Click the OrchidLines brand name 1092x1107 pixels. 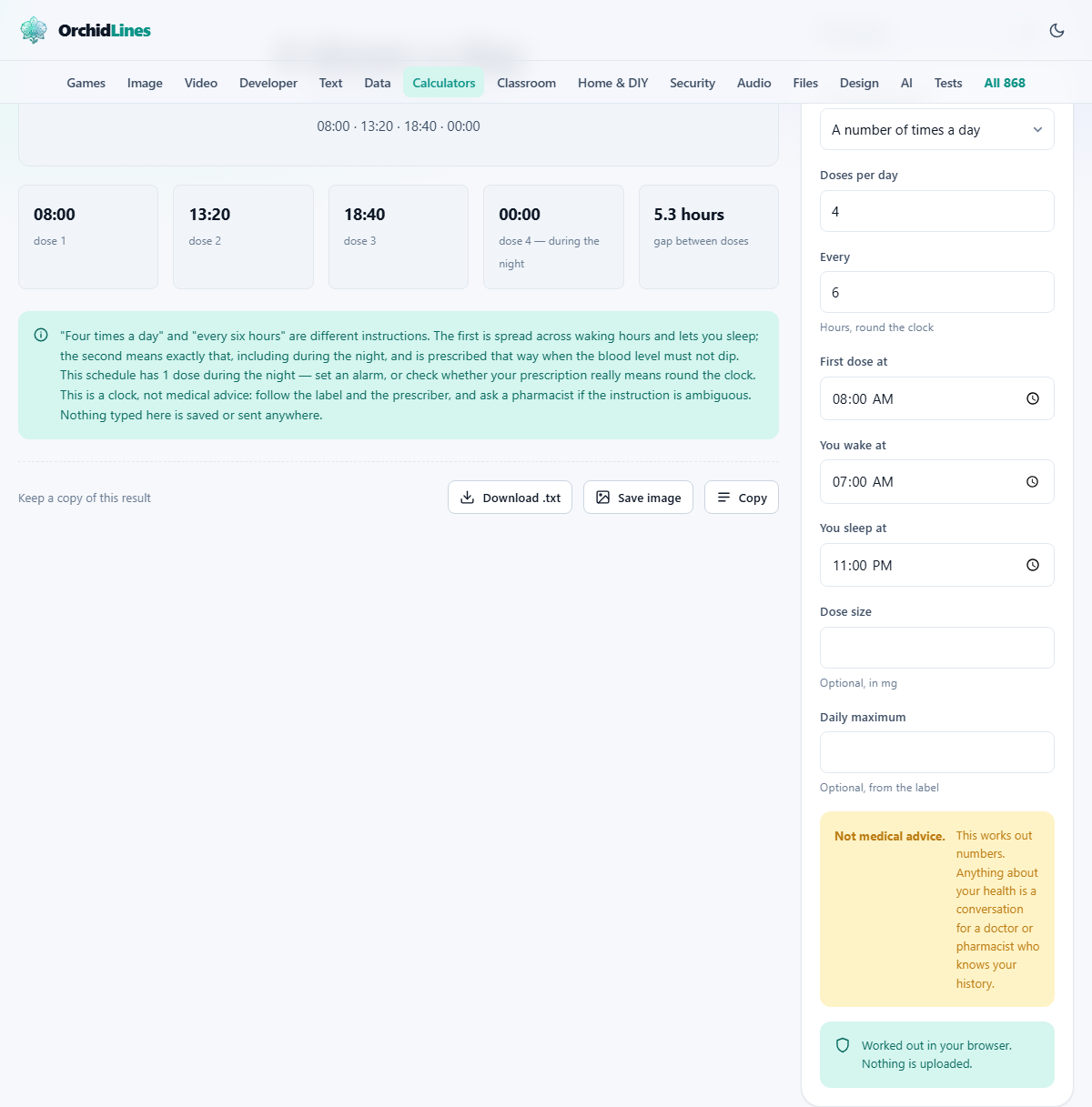105,30
